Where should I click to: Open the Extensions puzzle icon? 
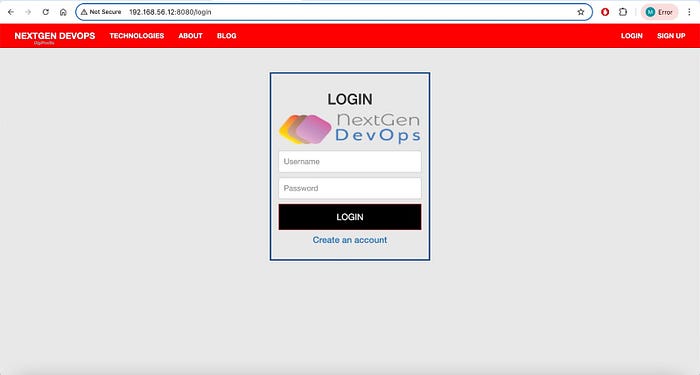pyautogui.click(x=623, y=12)
